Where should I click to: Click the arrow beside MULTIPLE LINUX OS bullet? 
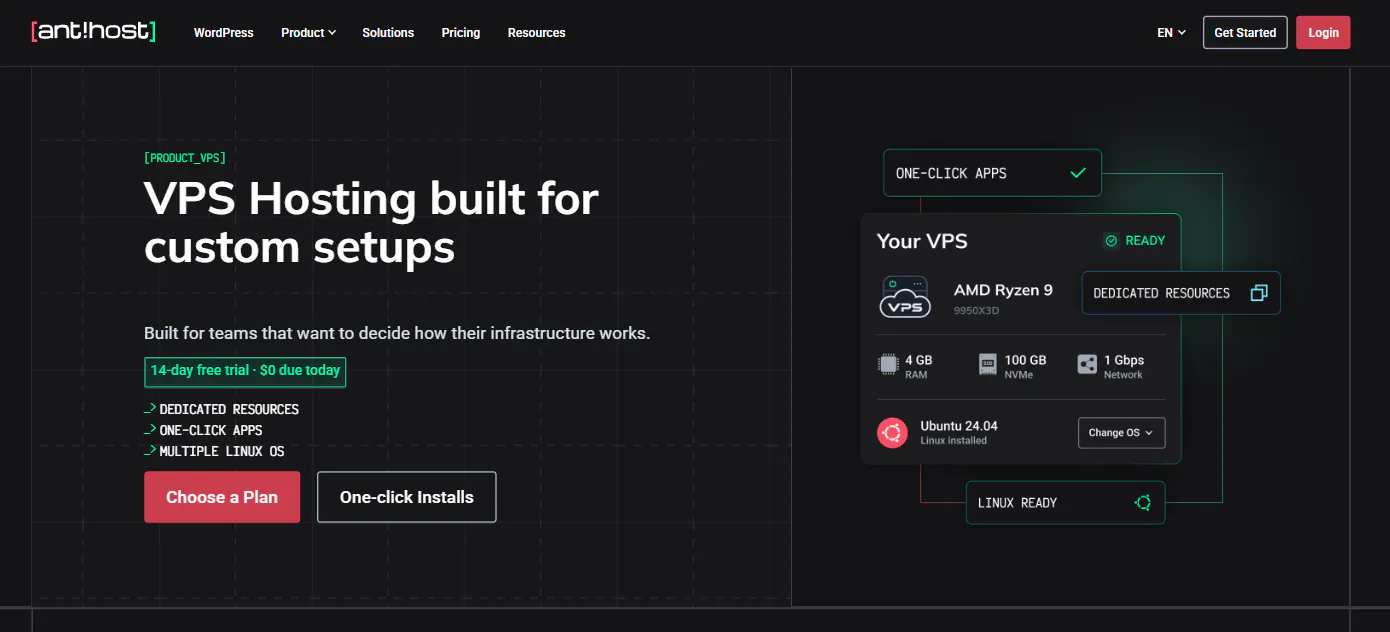coord(150,451)
